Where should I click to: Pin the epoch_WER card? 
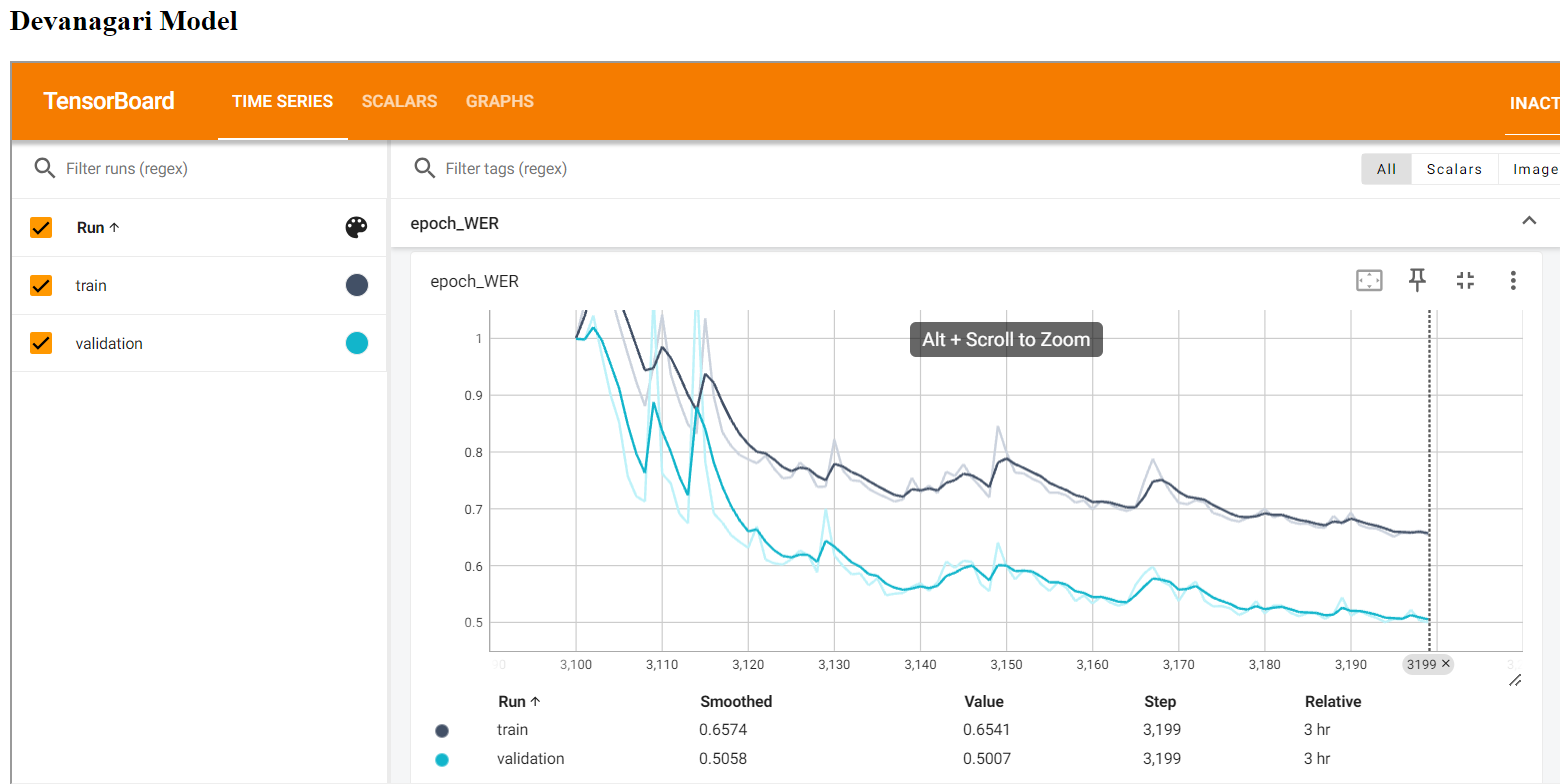1417,281
